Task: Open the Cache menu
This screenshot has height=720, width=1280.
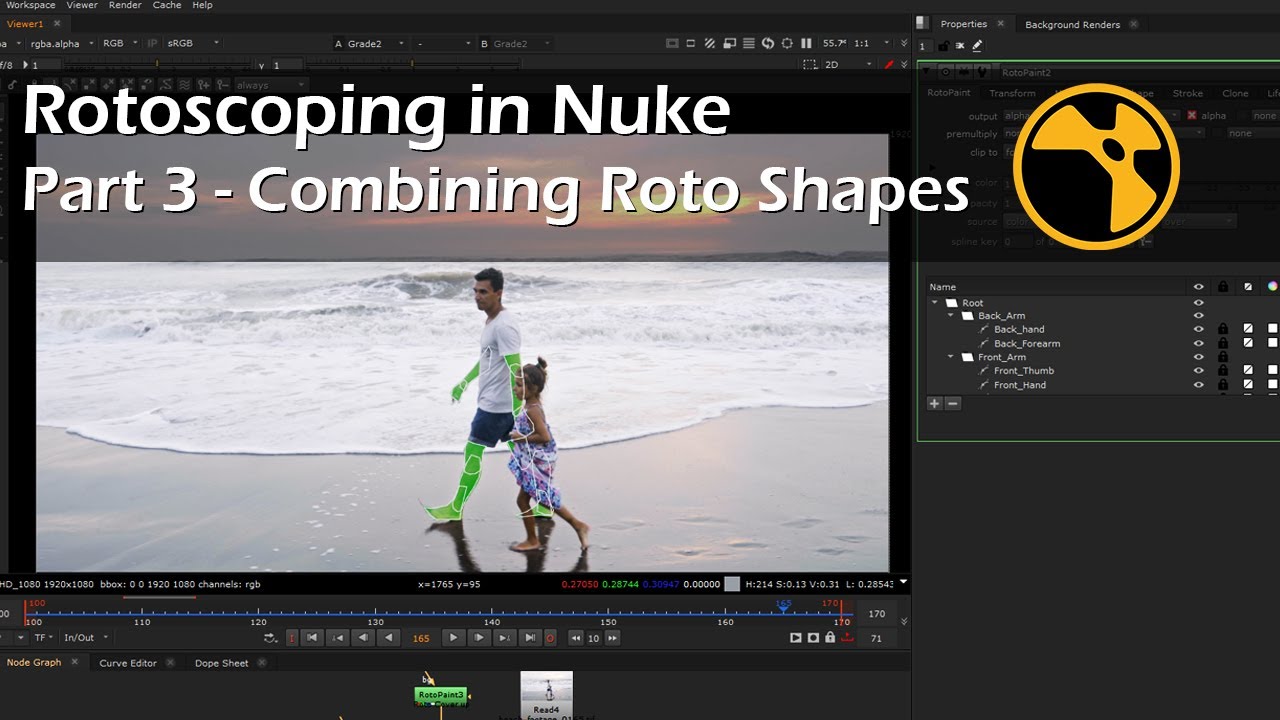Action: 167,5
